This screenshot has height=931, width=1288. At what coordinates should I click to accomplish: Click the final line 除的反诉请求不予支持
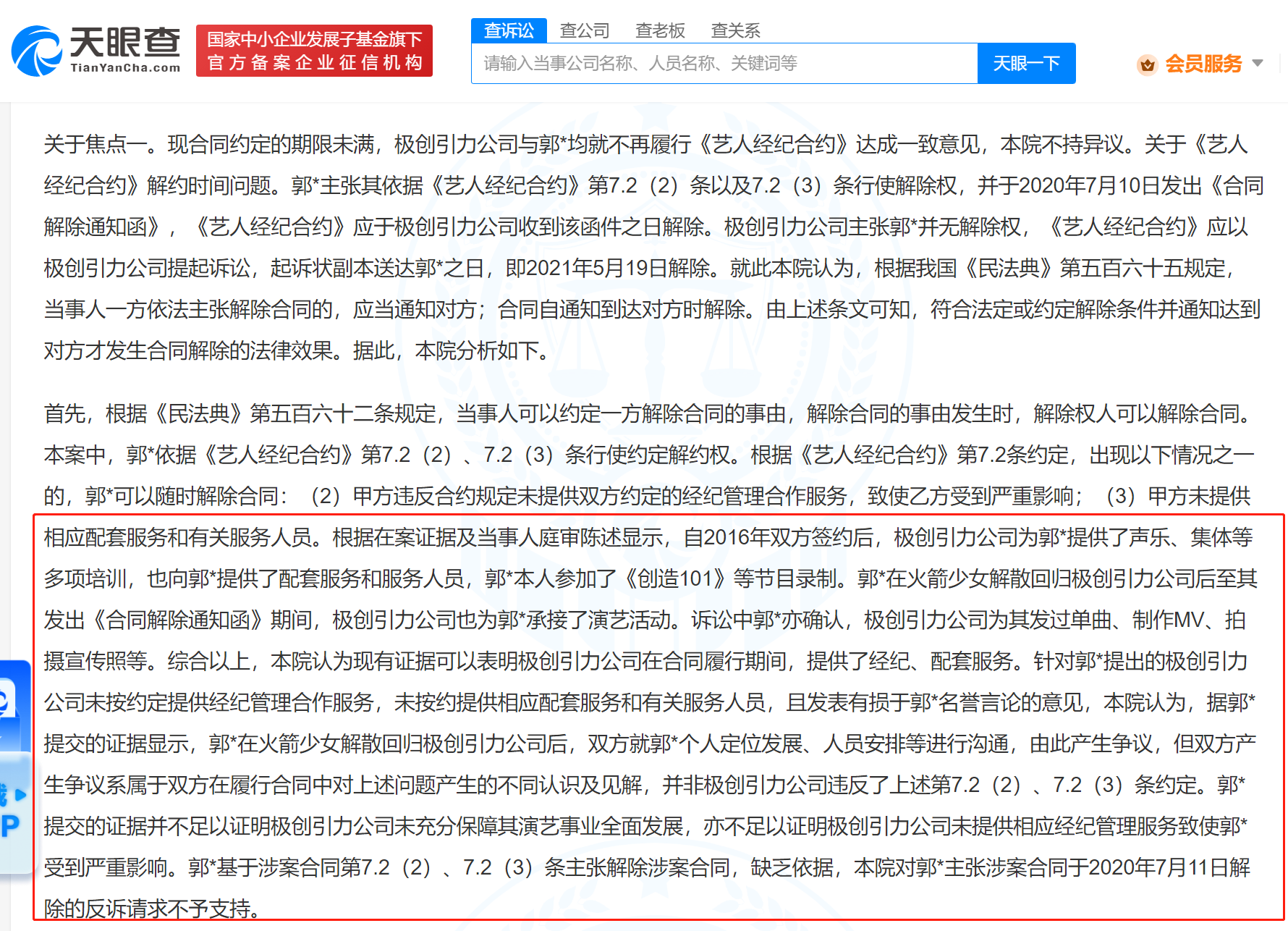tap(152, 909)
